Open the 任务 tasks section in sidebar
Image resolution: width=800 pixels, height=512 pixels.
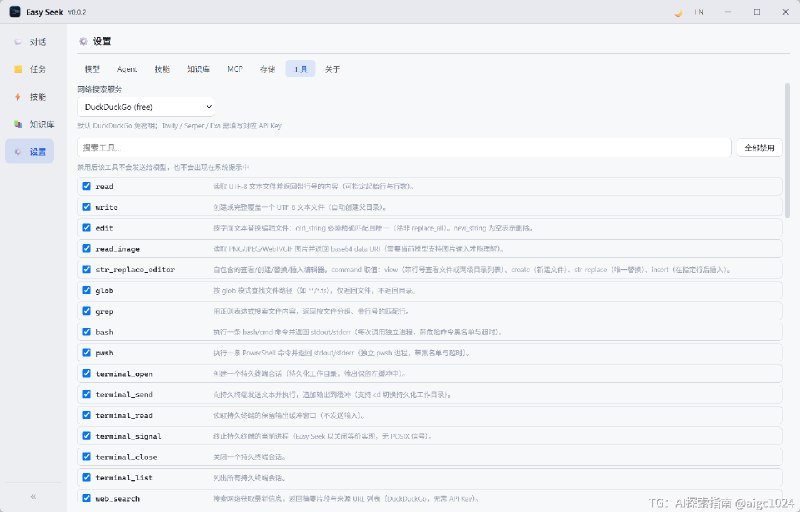pos(30,69)
